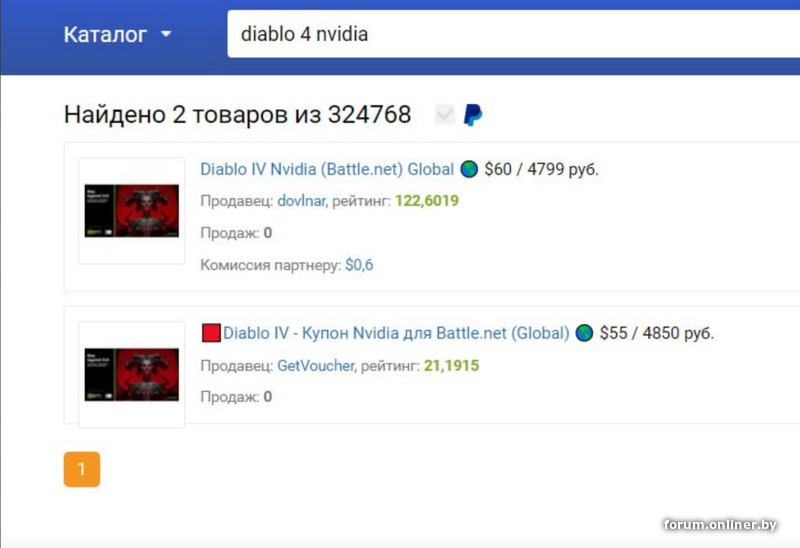Open Diablo IV Nvidia (Battle.net) Global link
800x548 pixels.
click(327, 169)
